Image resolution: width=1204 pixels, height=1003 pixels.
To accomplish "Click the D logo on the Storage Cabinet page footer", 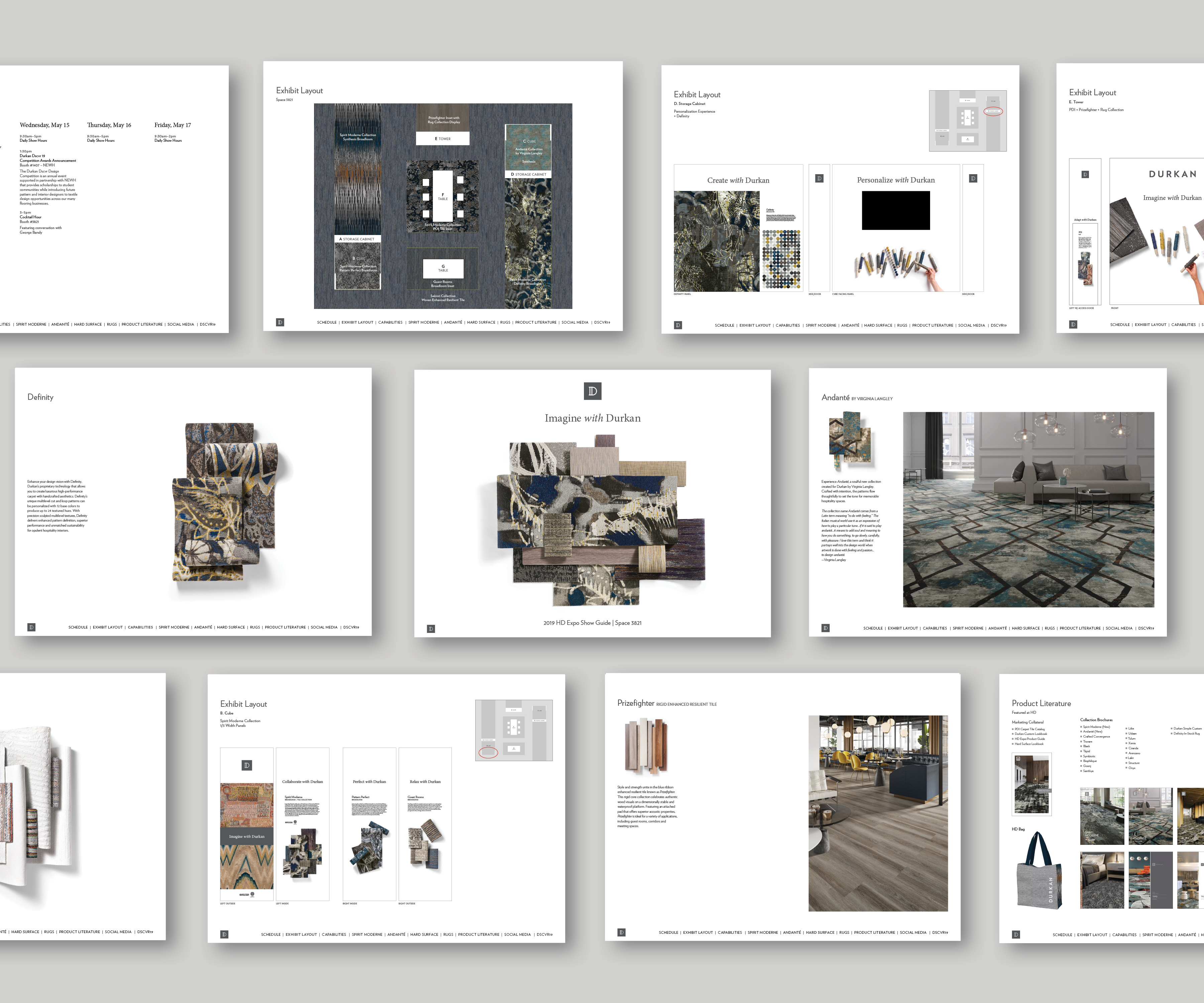I will click(x=678, y=325).
